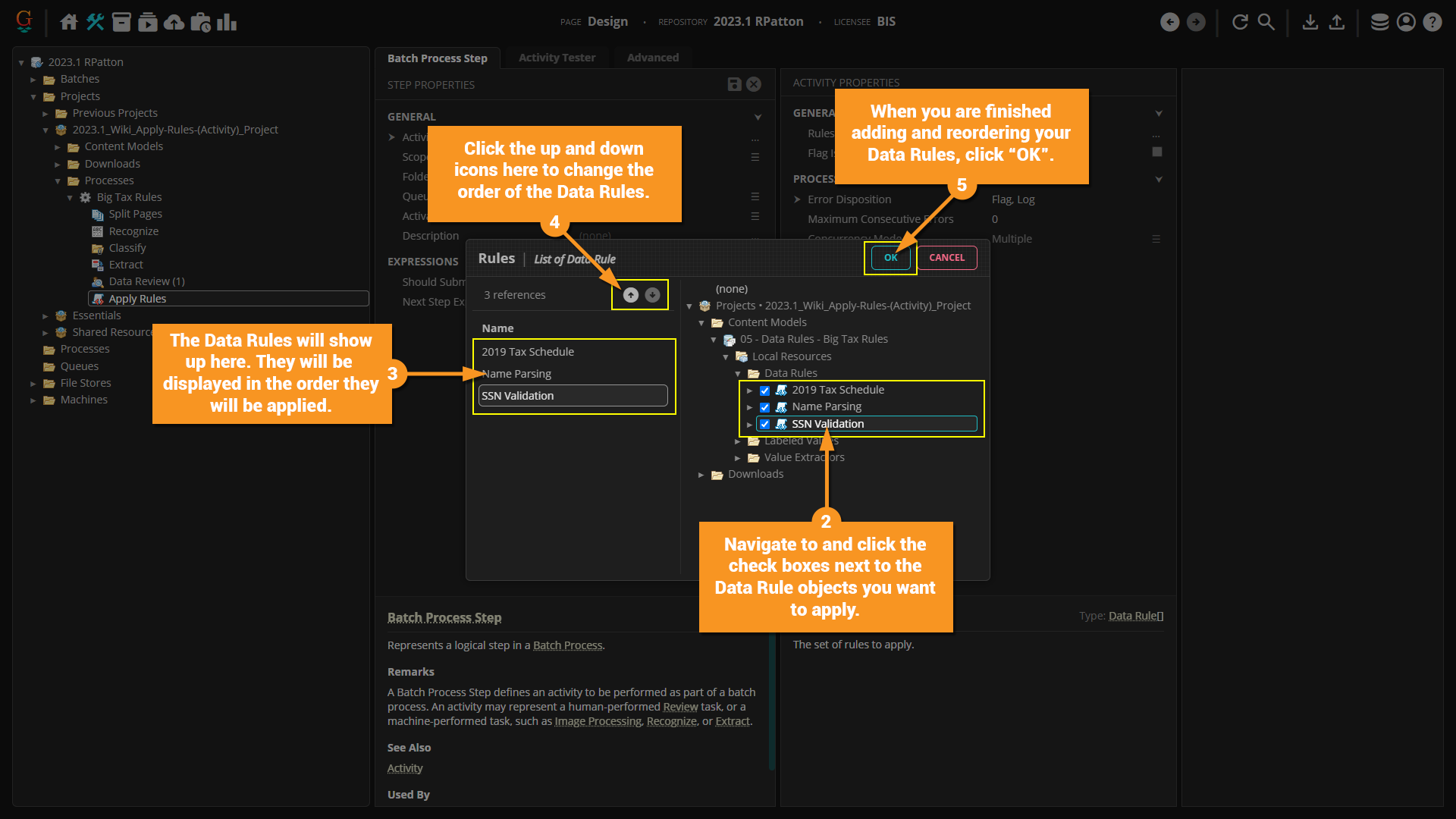Uncheck the Name Parsing rule checkbox
The width and height of the screenshot is (1456, 819).
coord(764,407)
